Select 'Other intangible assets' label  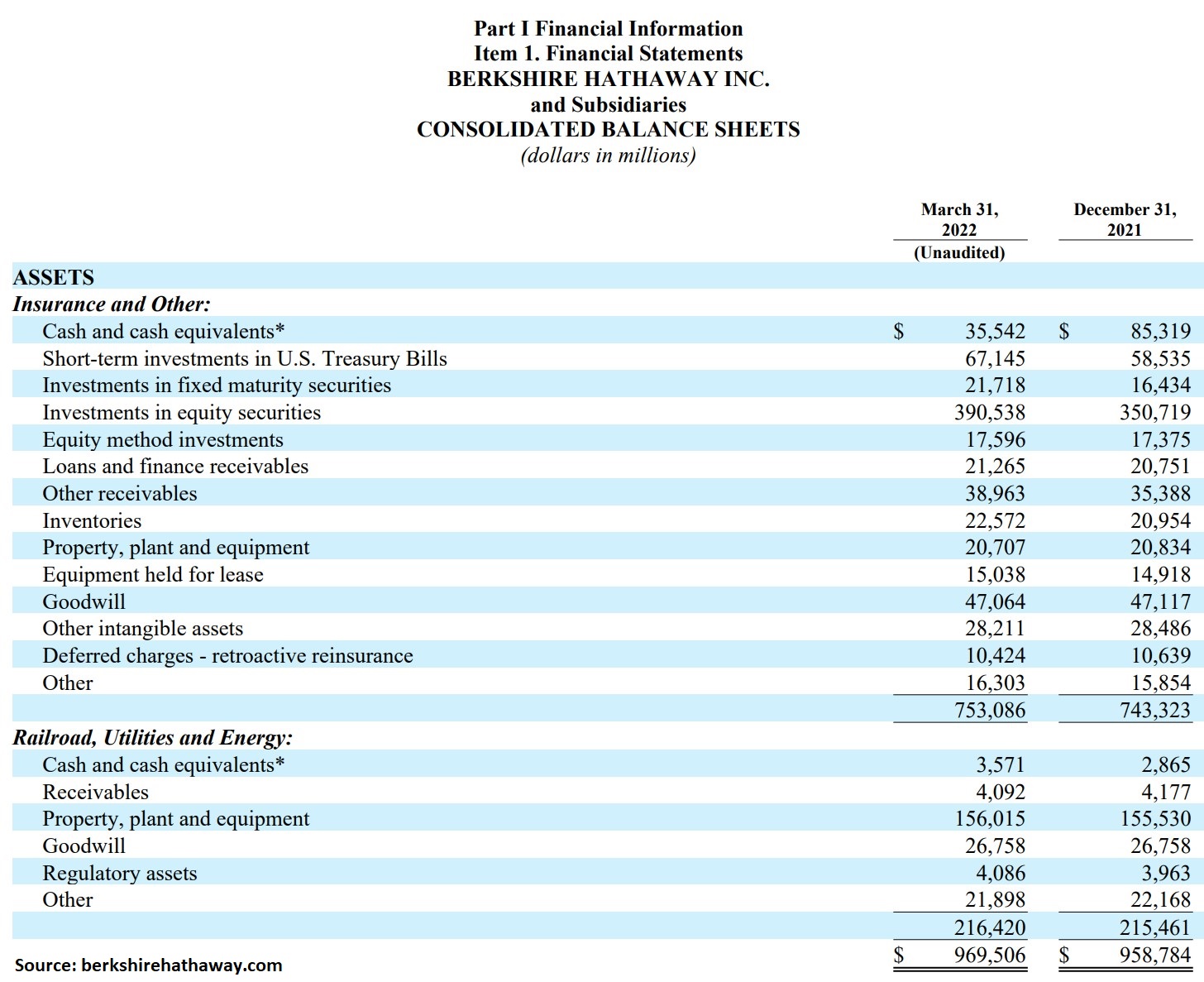[x=143, y=629]
